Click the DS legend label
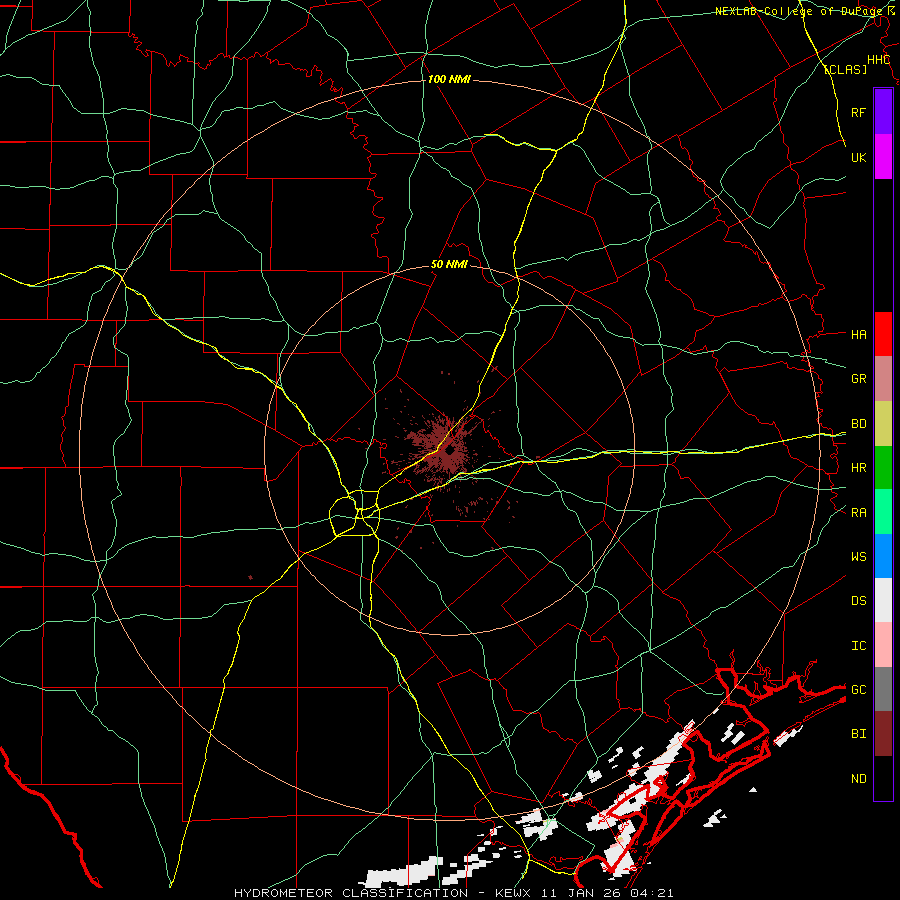The width and height of the screenshot is (900, 900). coord(858,601)
